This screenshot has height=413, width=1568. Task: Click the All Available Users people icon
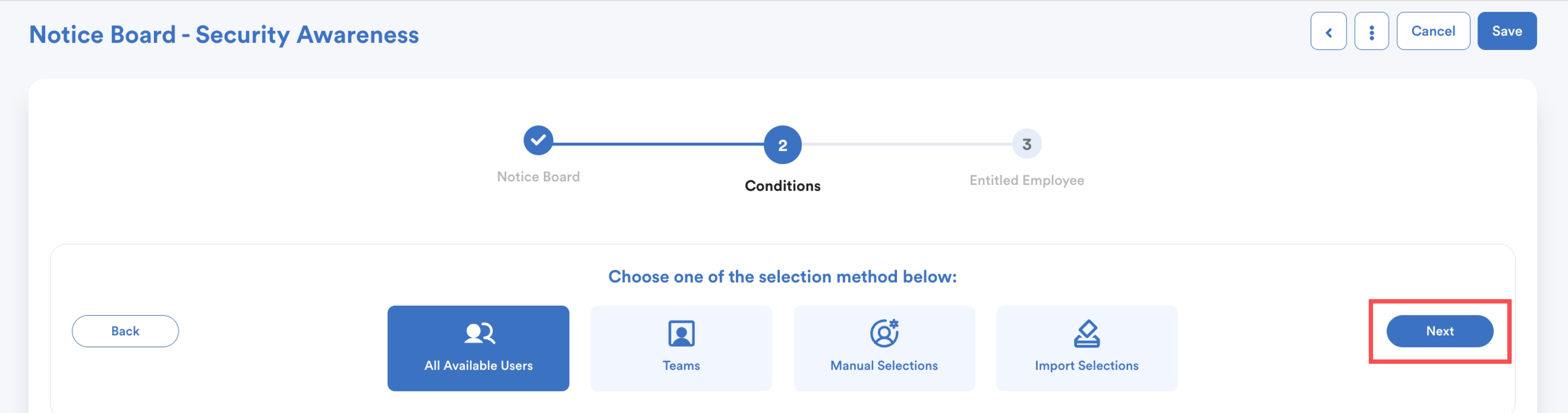(x=479, y=333)
